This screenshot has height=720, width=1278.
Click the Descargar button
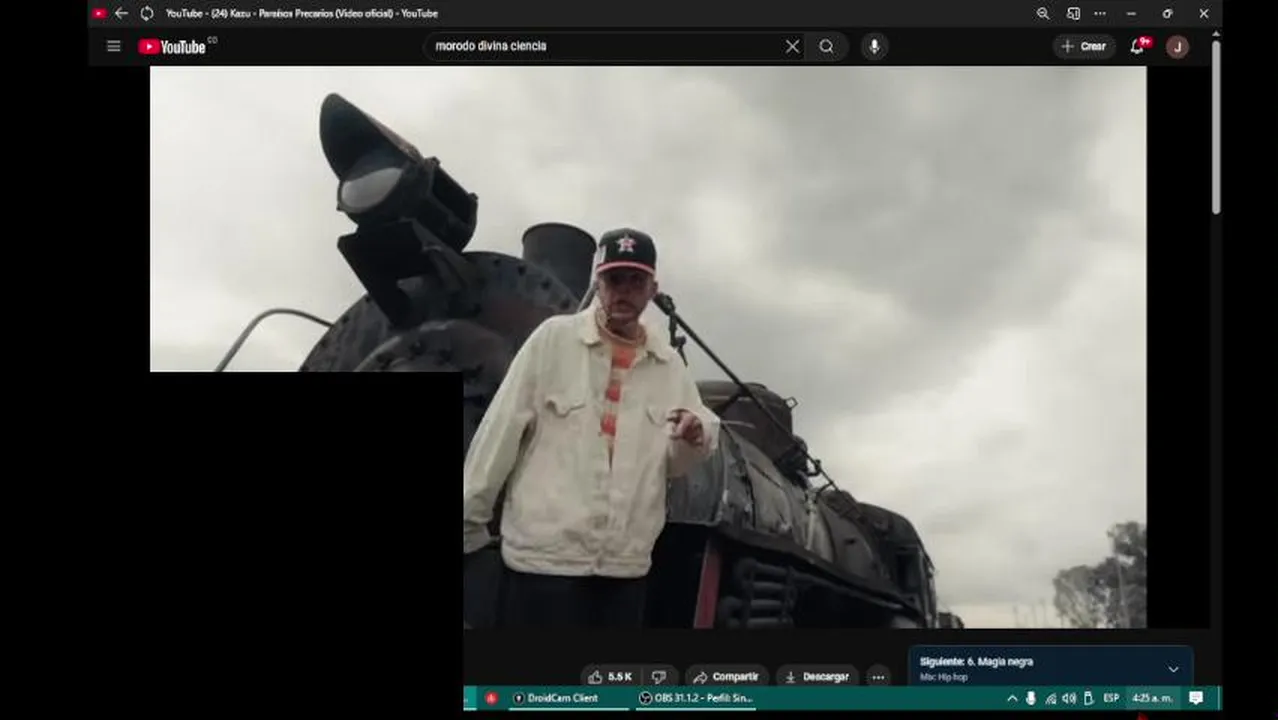tap(817, 677)
